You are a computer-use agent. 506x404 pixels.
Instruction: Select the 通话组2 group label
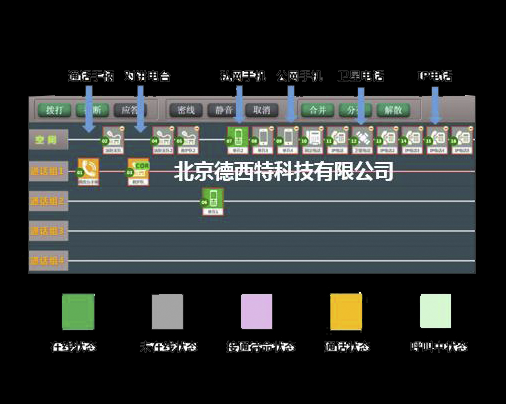48,201
